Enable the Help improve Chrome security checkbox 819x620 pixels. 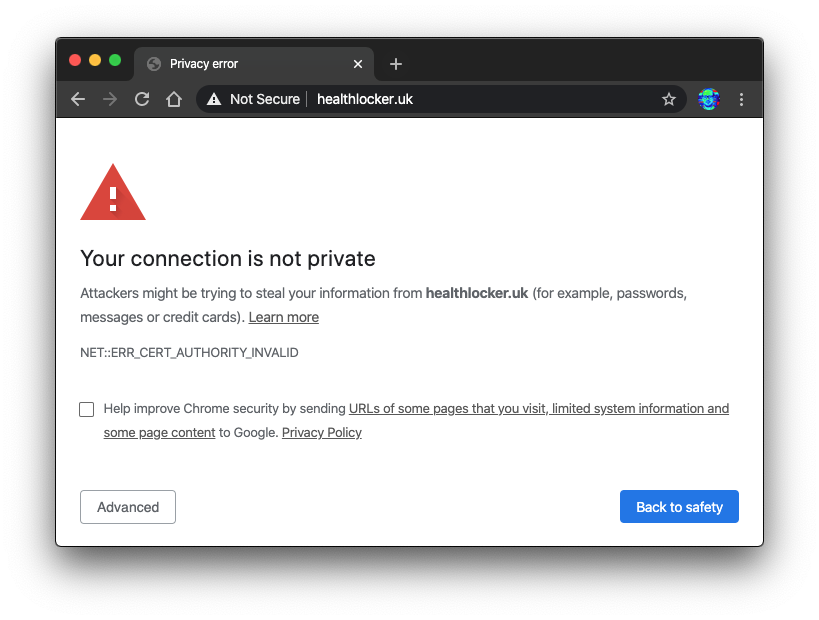pyautogui.click(x=86, y=409)
